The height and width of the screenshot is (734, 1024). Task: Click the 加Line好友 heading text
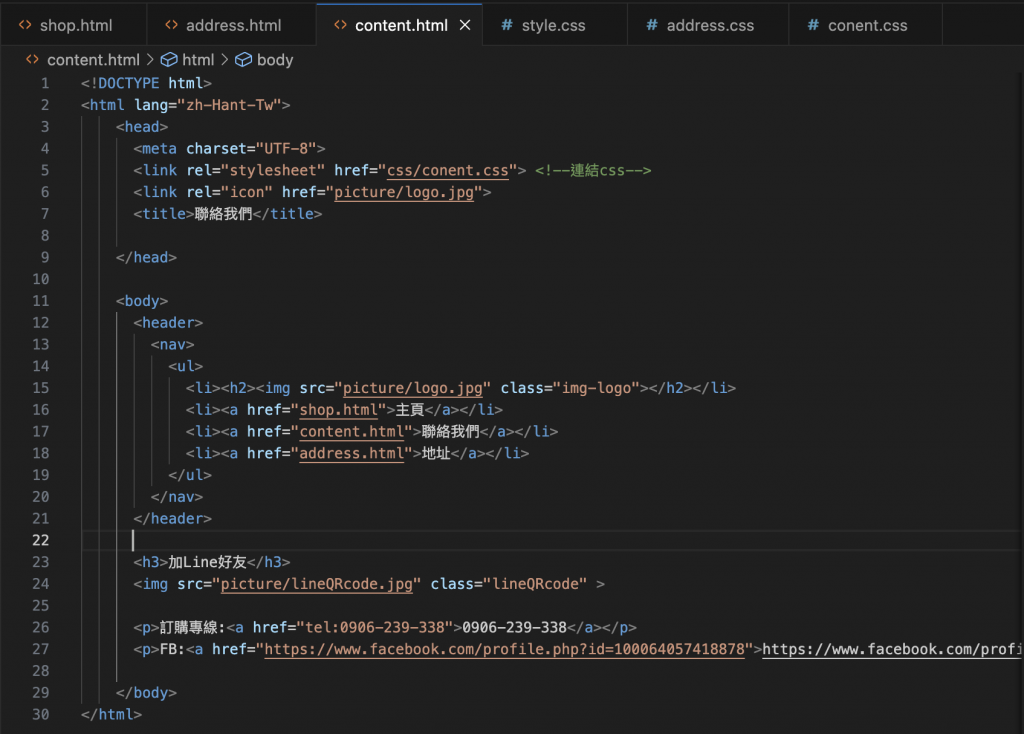(x=208, y=562)
